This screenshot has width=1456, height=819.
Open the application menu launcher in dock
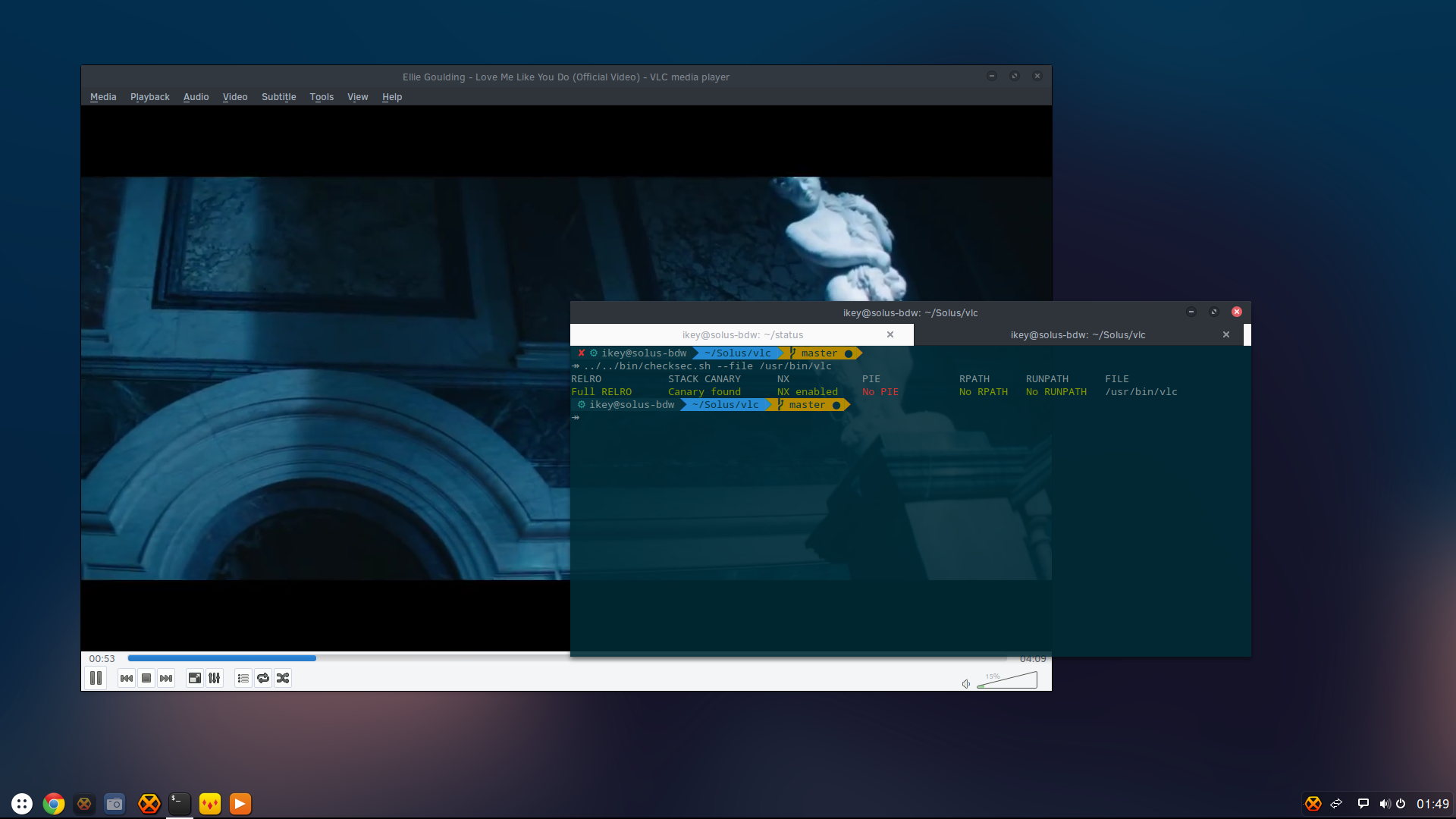(x=22, y=804)
